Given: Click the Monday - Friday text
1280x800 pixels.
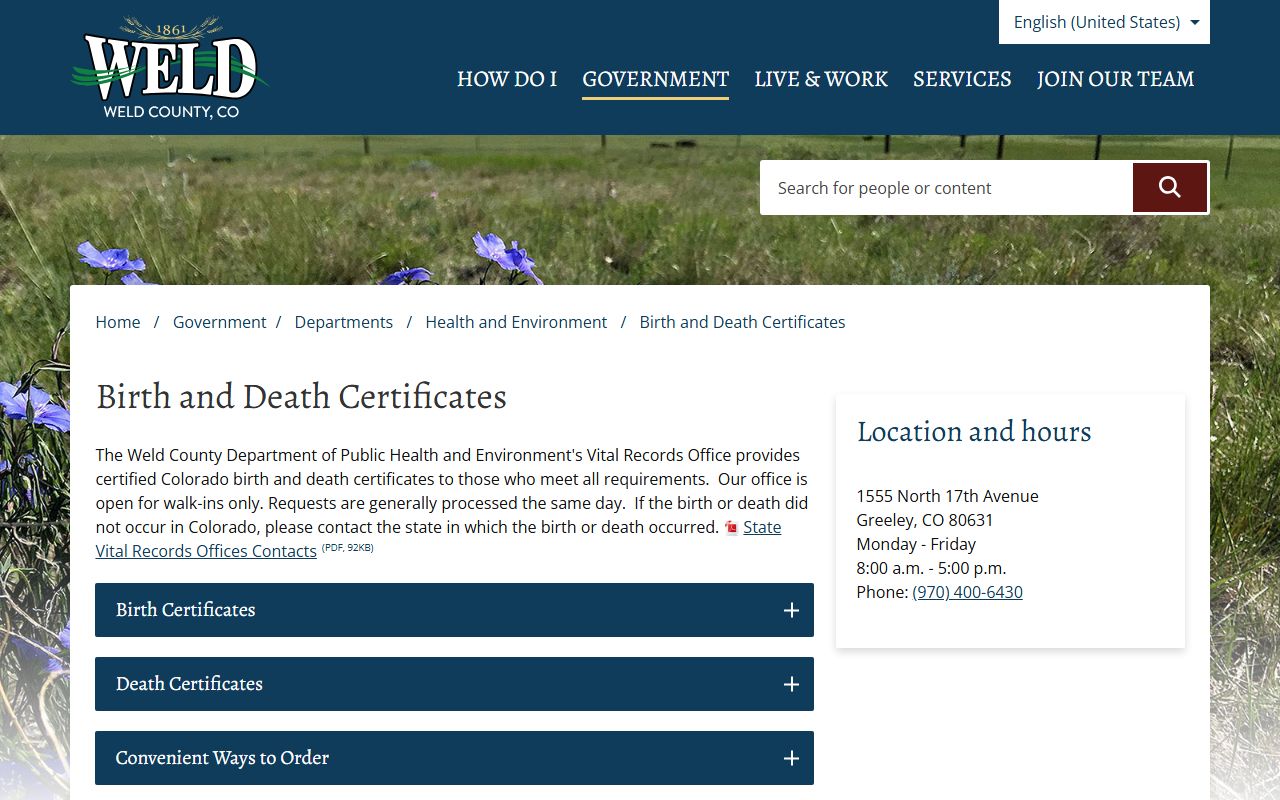Looking at the screenshot, I should click(x=916, y=544).
